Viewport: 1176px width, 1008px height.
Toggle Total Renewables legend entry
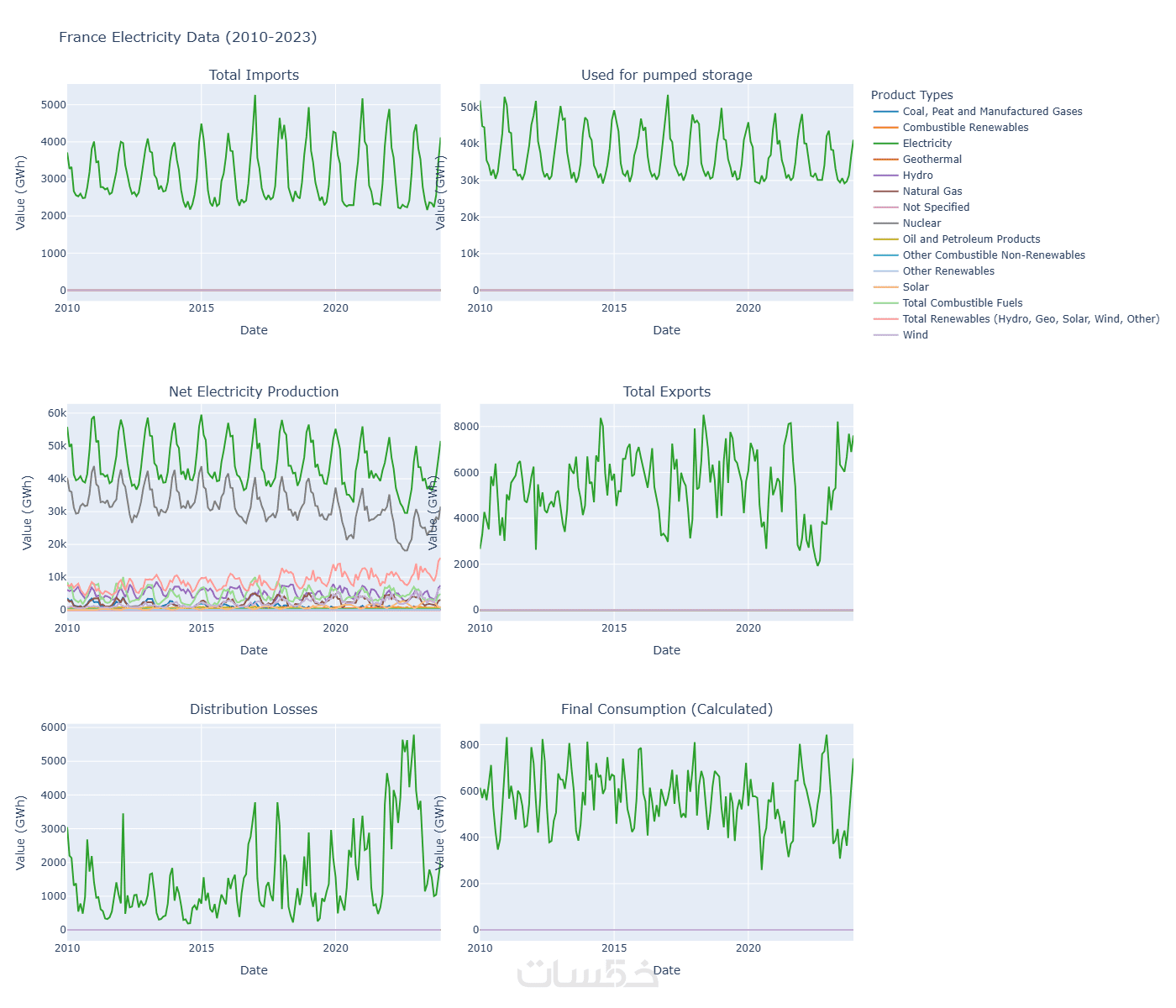coord(1030,319)
